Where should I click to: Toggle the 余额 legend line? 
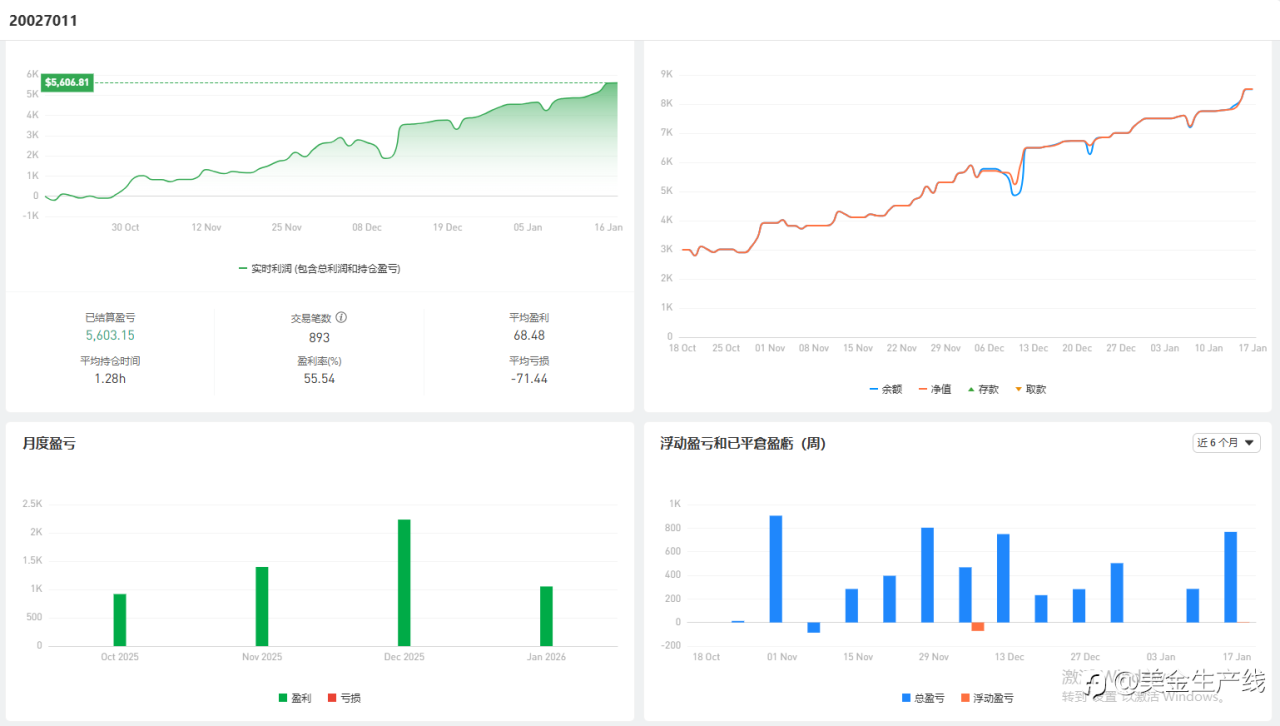[885, 389]
